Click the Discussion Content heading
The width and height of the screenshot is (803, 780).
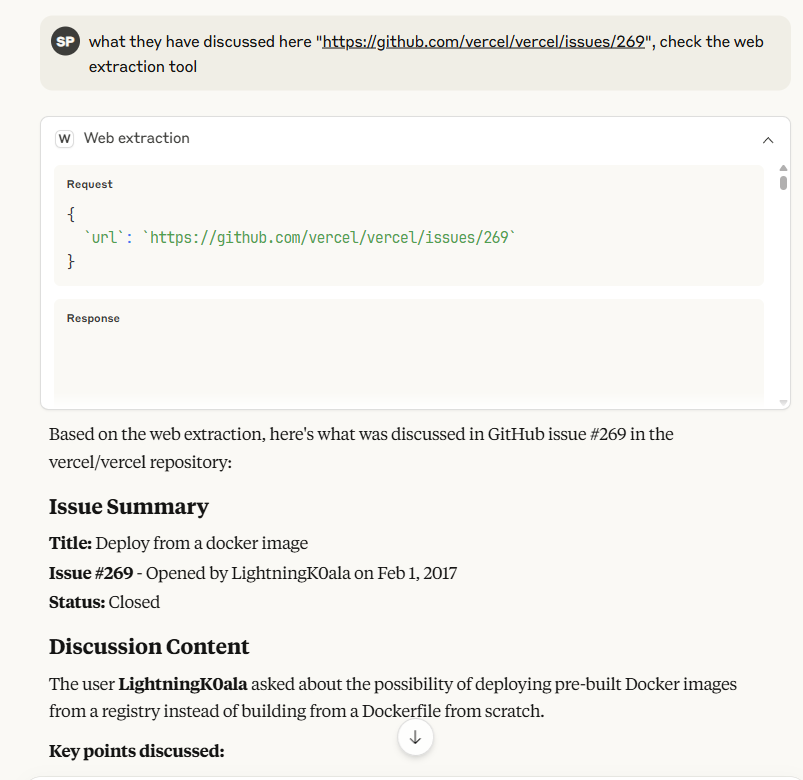(149, 646)
